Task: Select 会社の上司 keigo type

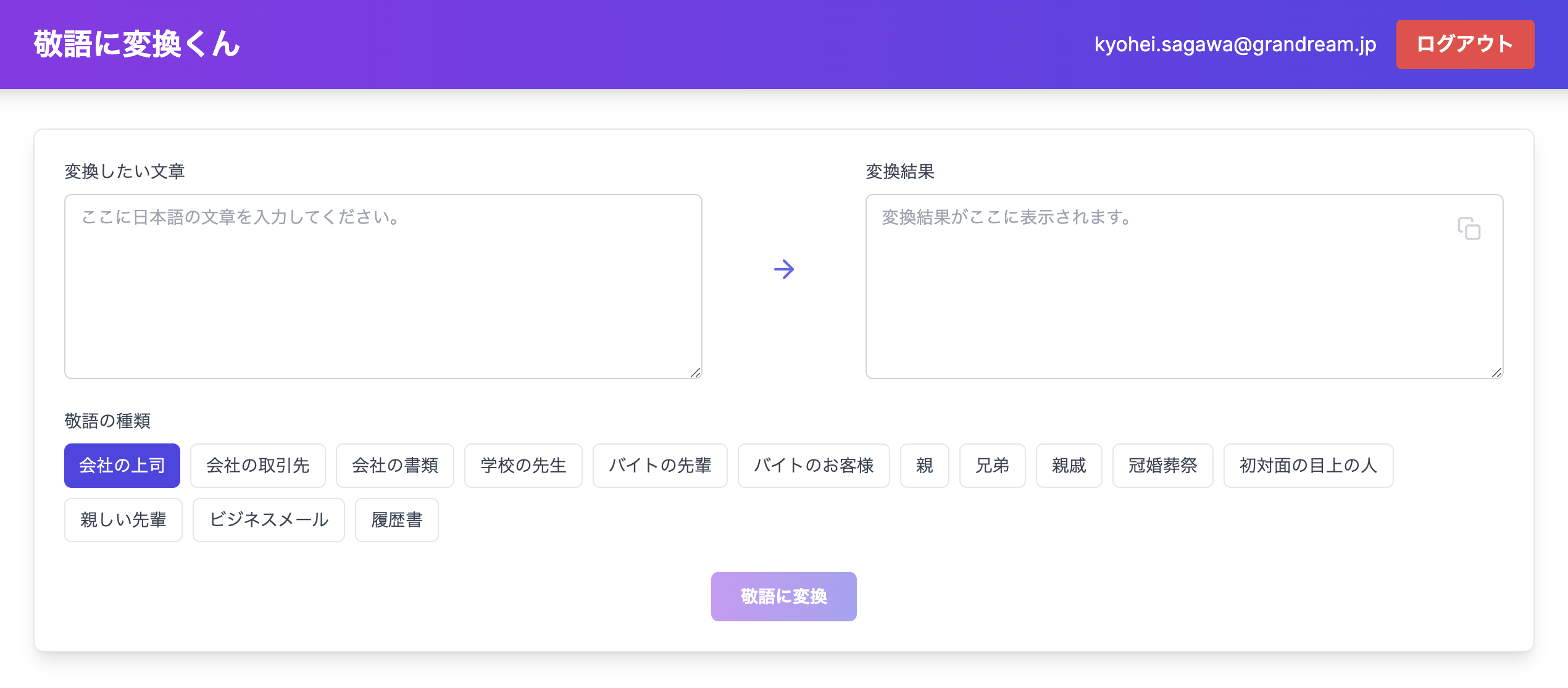Action: pos(121,465)
